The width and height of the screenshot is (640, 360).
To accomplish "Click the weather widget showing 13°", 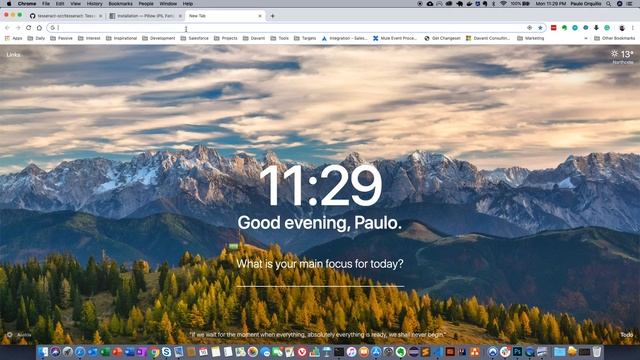I will (x=622, y=56).
